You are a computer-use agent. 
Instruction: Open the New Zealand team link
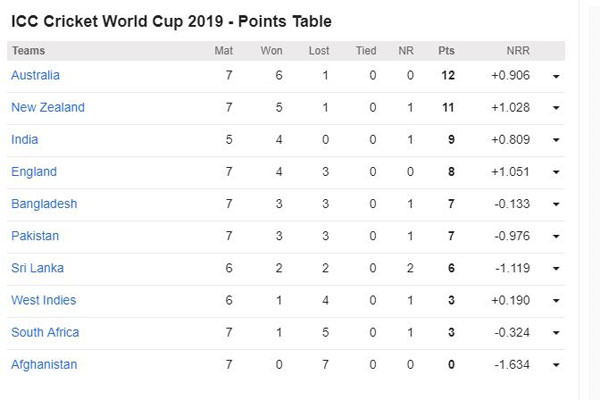click(x=48, y=107)
